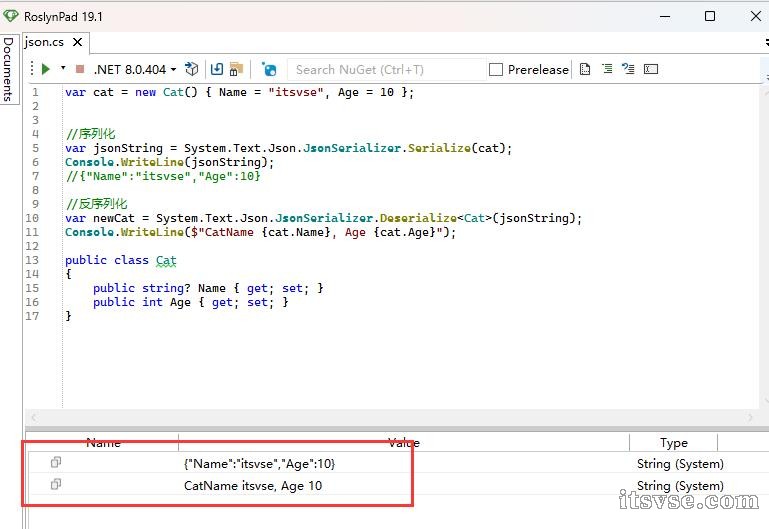Uncomment the selection with the question-lines icon

point(628,69)
